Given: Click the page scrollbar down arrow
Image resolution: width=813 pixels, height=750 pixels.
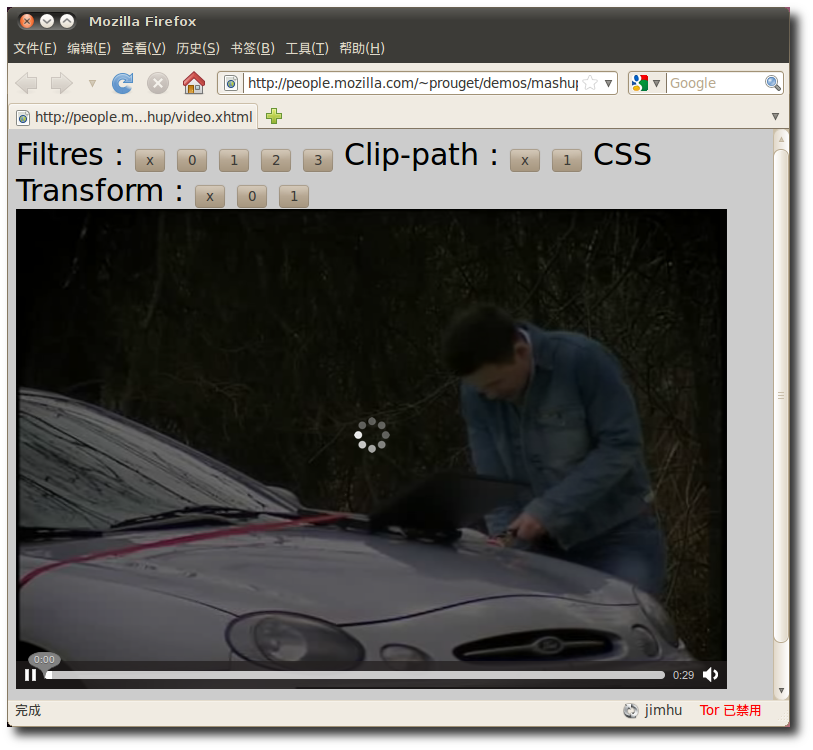Looking at the screenshot, I should coord(781,690).
